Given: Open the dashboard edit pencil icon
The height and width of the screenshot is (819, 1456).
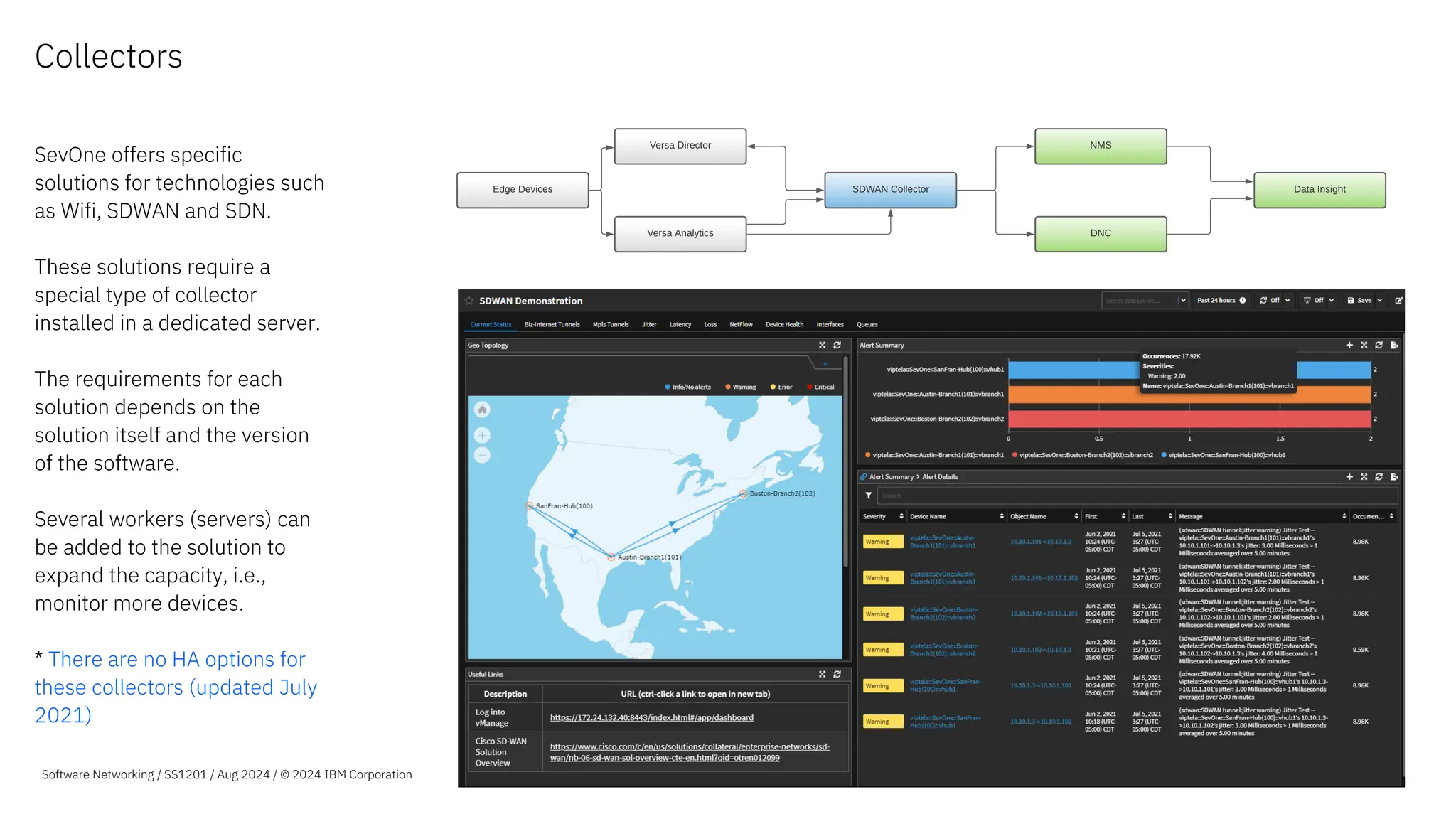Looking at the screenshot, I should (x=1398, y=301).
